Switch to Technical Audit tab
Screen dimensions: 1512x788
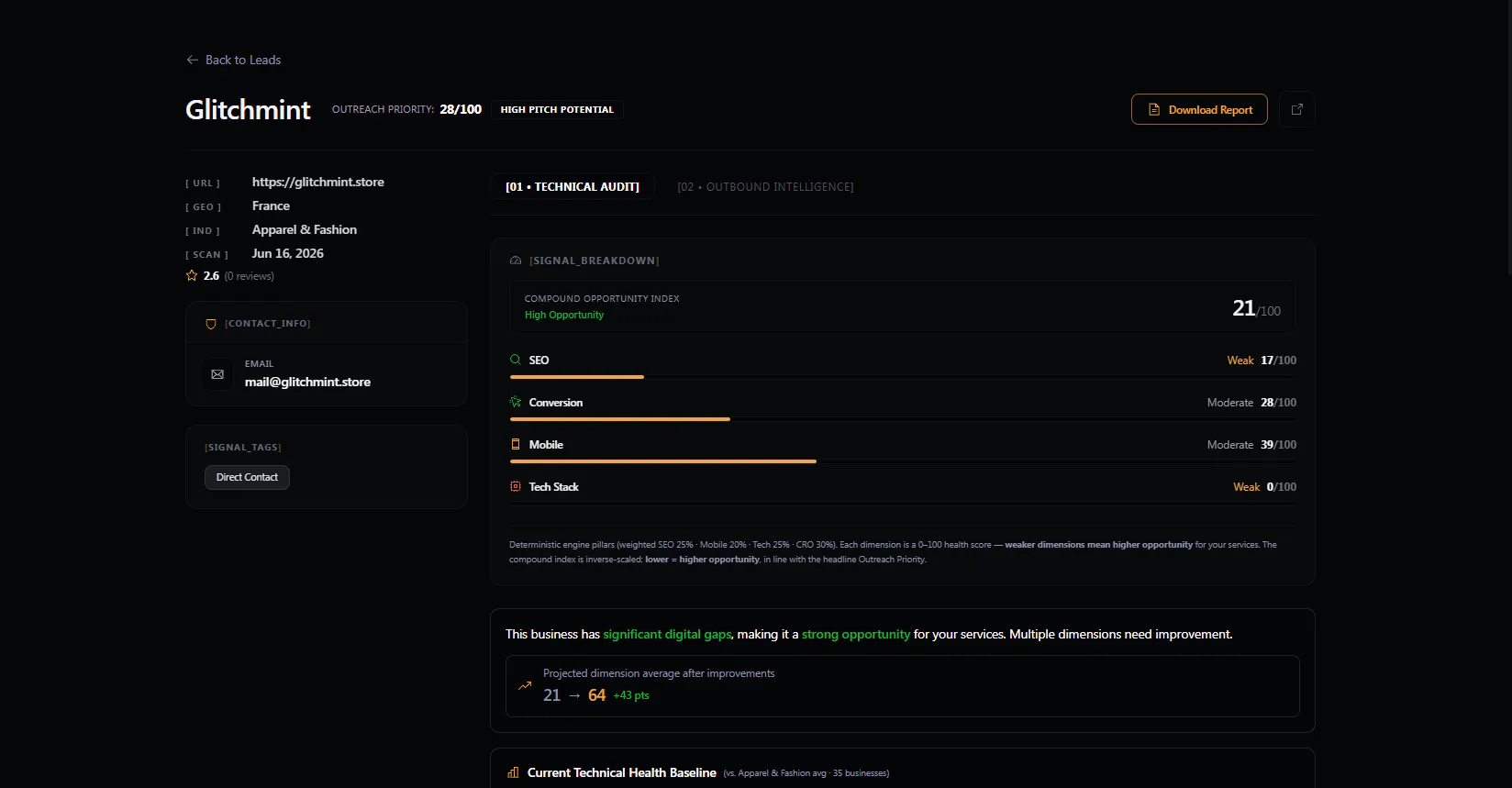573,186
